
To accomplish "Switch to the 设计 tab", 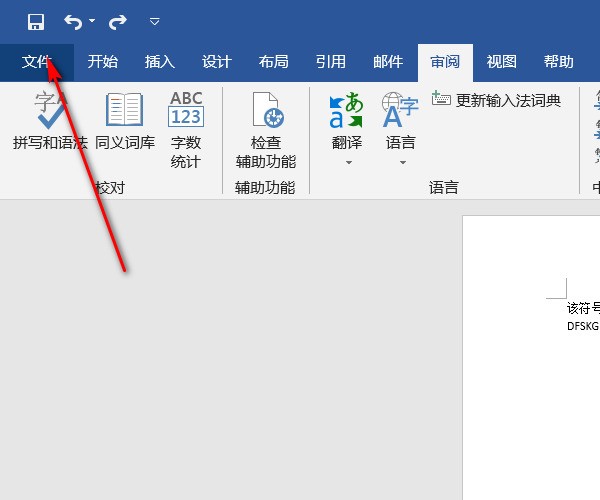I will tap(217, 62).
